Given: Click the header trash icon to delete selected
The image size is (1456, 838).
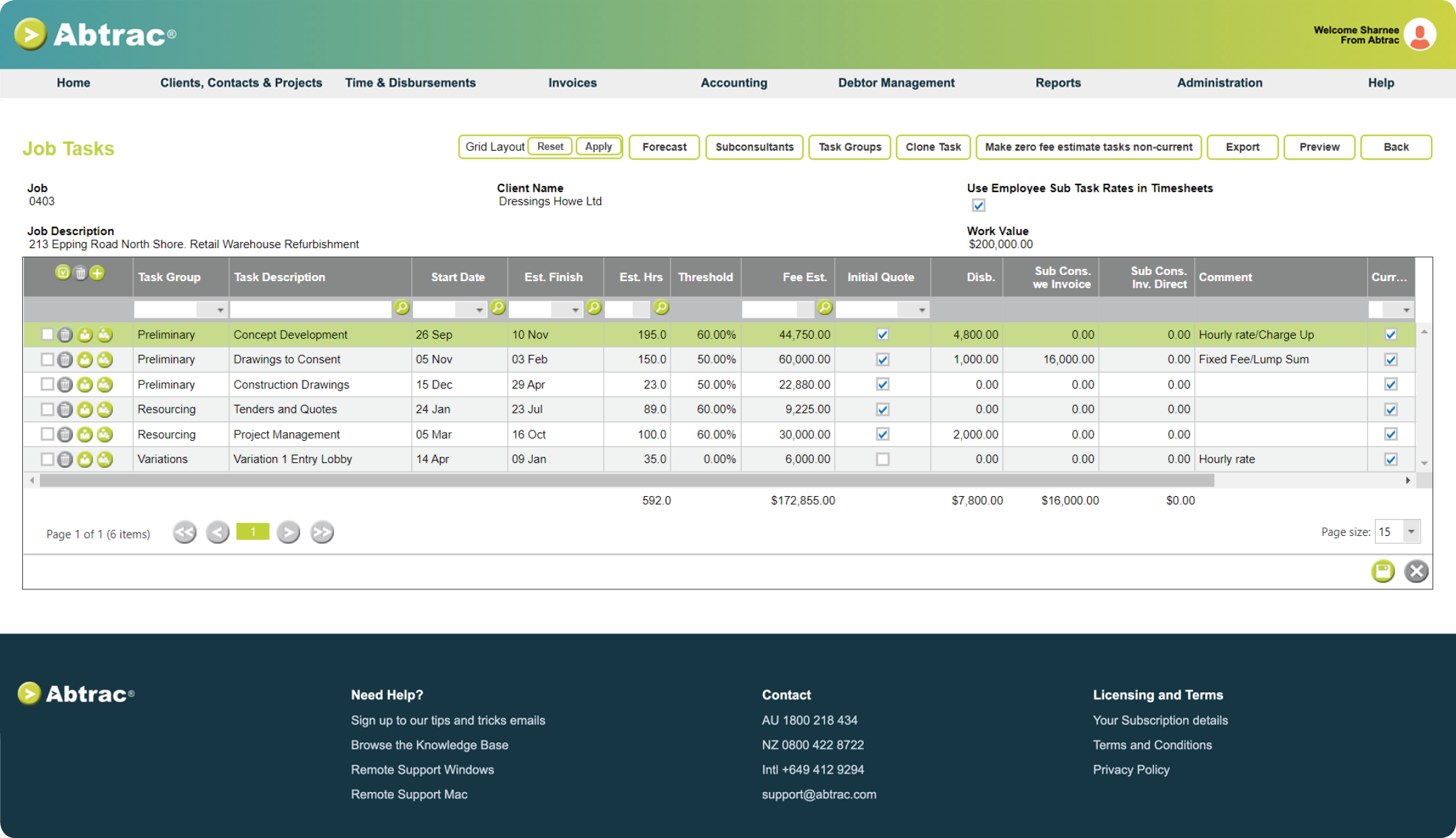Looking at the screenshot, I should [x=80, y=273].
